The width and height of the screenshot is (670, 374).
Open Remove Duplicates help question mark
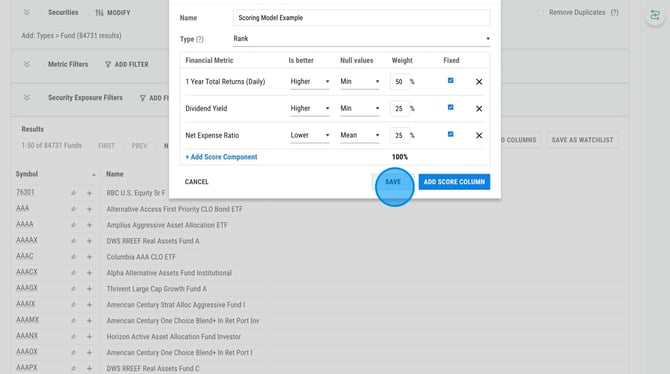click(614, 12)
